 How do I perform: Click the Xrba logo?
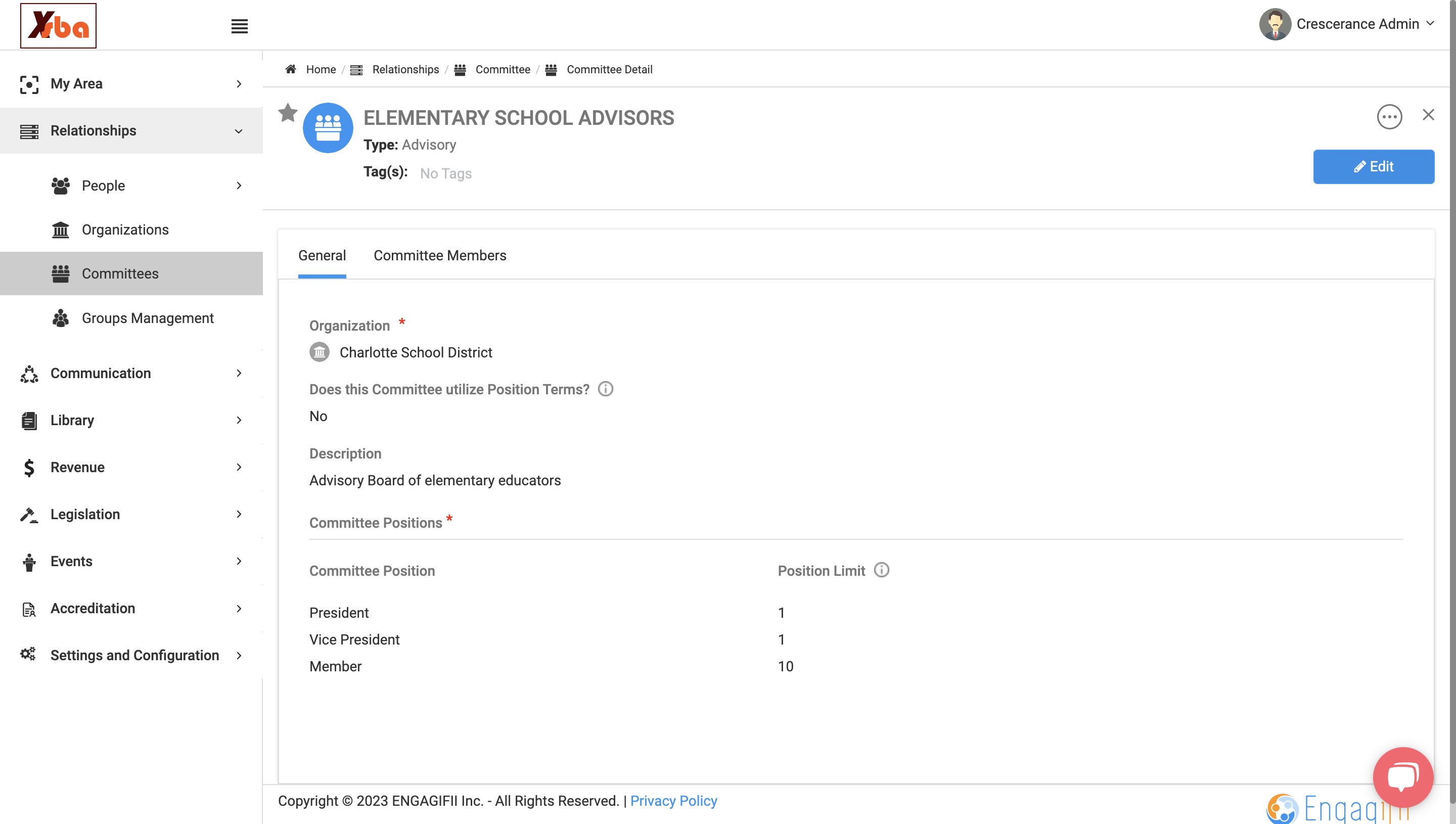click(x=58, y=25)
